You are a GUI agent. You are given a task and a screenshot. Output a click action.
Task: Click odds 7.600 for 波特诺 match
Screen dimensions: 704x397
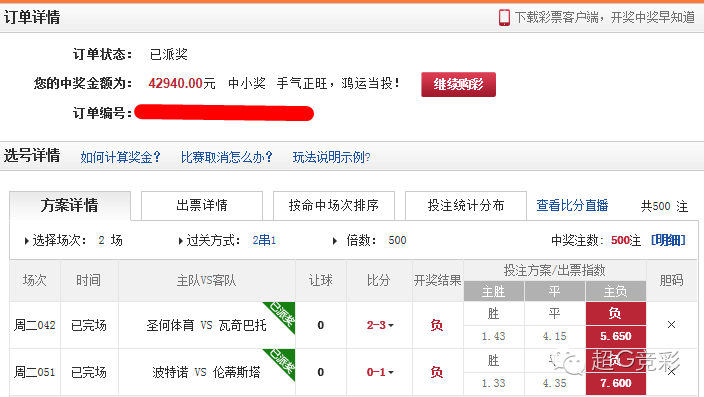coord(616,384)
